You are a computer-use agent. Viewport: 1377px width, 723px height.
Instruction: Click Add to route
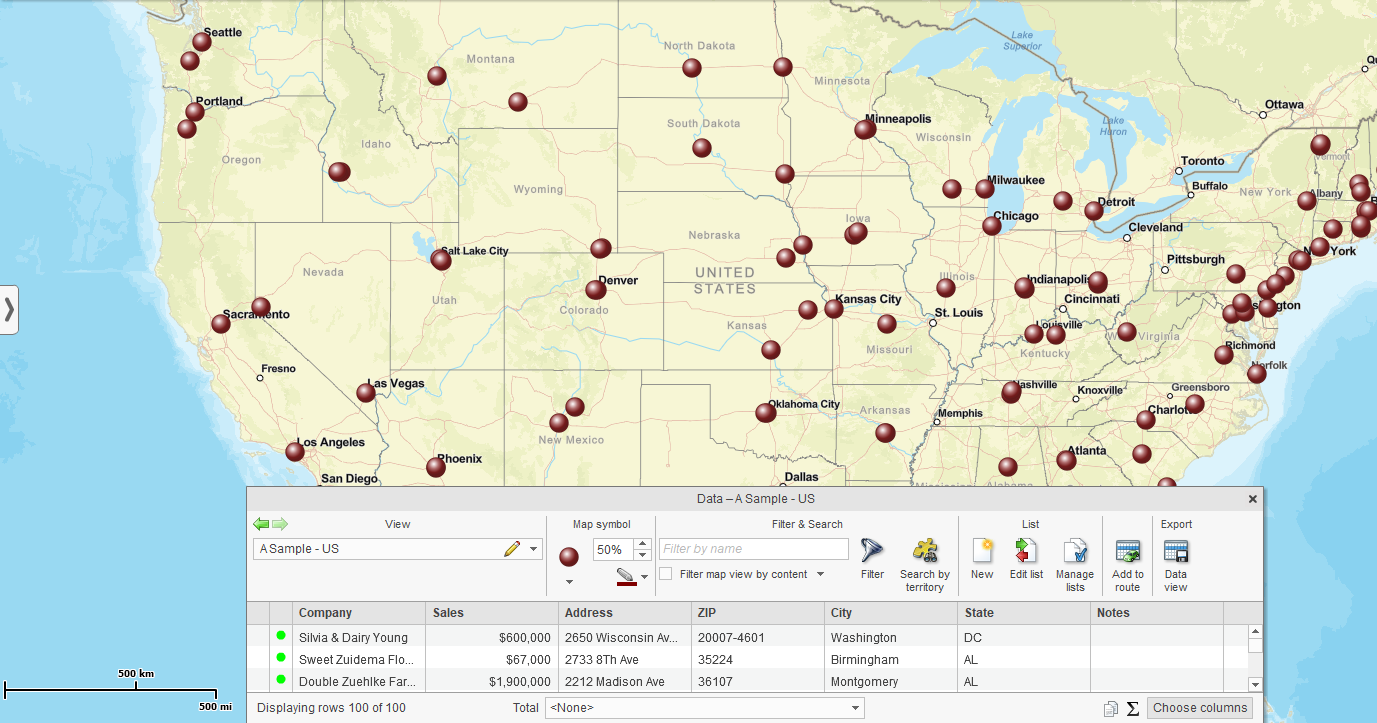[x=1128, y=551]
